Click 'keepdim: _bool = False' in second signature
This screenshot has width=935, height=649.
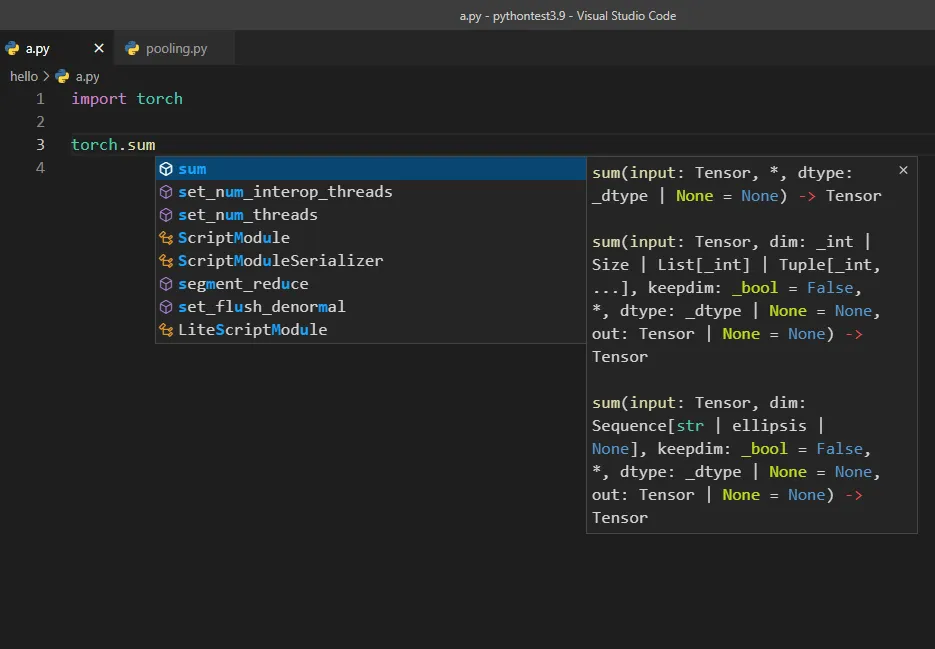click(751, 288)
